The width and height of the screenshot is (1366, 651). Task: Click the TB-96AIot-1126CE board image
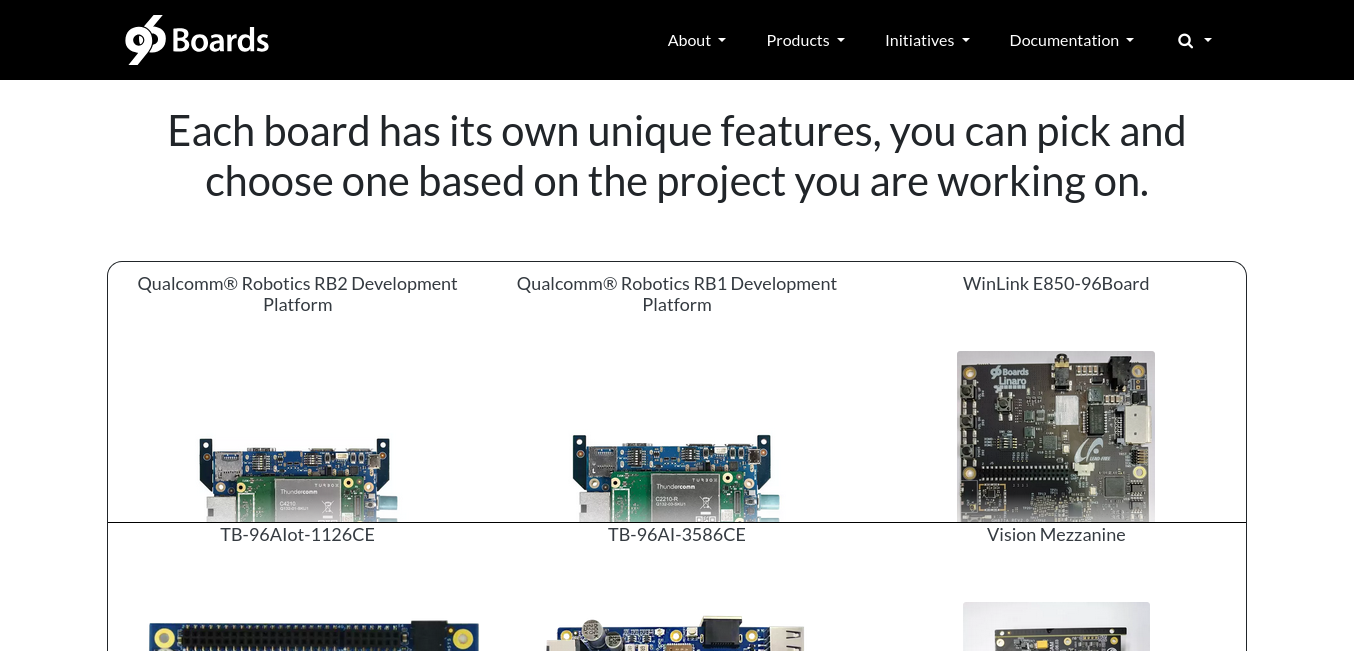pos(314,635)
